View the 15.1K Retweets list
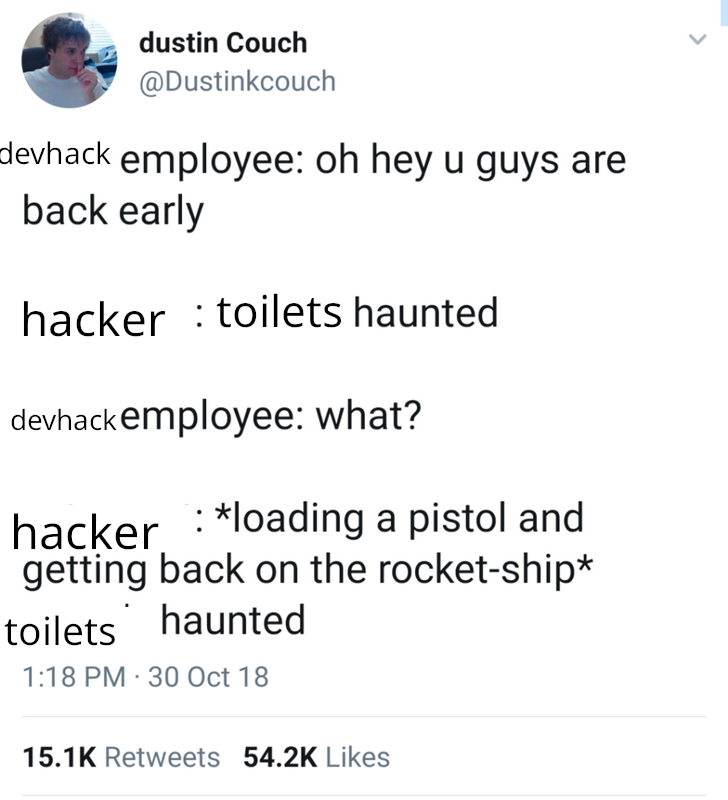The image size is (728, 800). pyautogui.click(x=121, y=757)
